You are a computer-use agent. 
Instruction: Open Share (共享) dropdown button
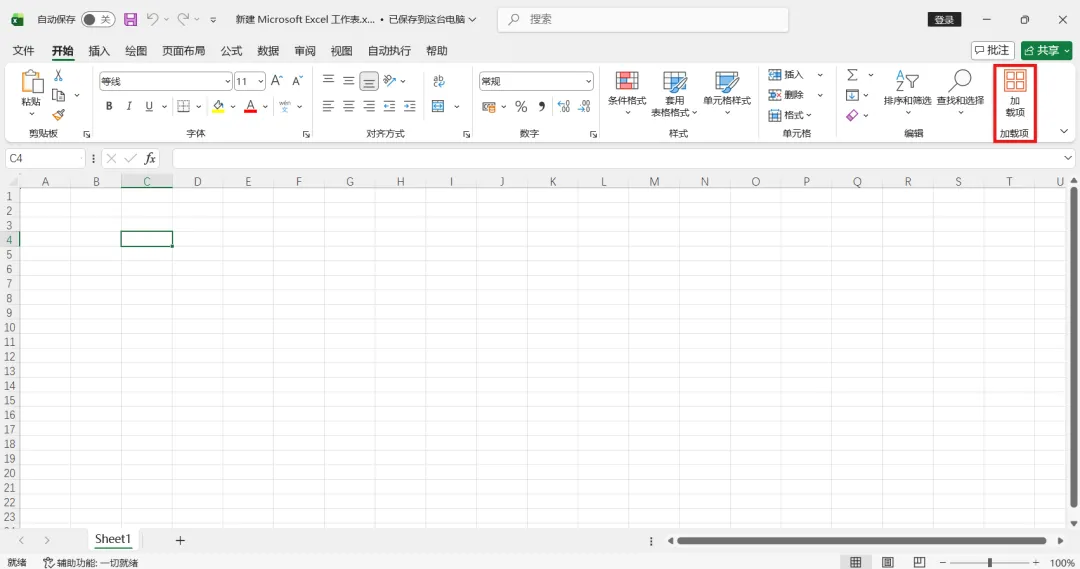tap(1046, 50)
